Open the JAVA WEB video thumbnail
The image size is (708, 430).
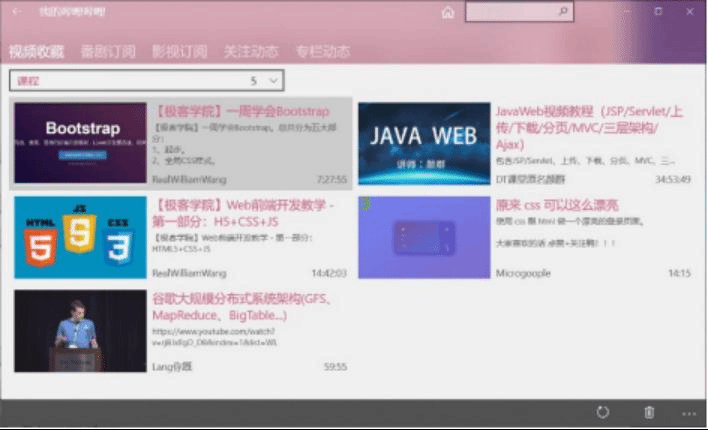(x=424, y=143)
